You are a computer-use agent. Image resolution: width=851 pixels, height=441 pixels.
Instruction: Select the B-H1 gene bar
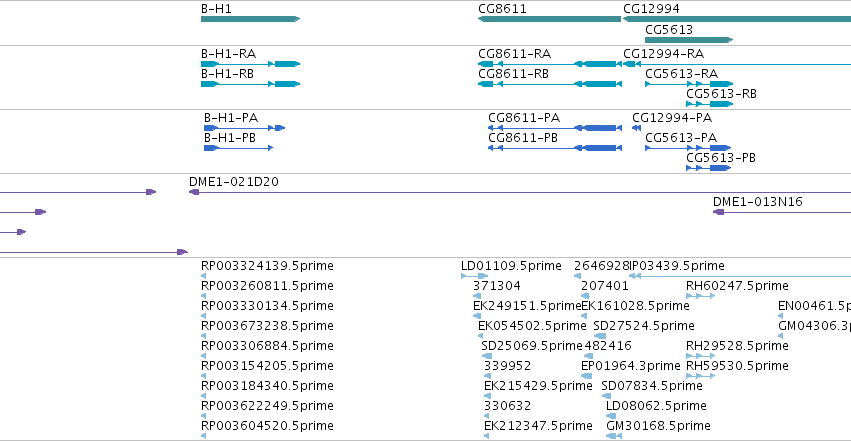pos(250,19)
